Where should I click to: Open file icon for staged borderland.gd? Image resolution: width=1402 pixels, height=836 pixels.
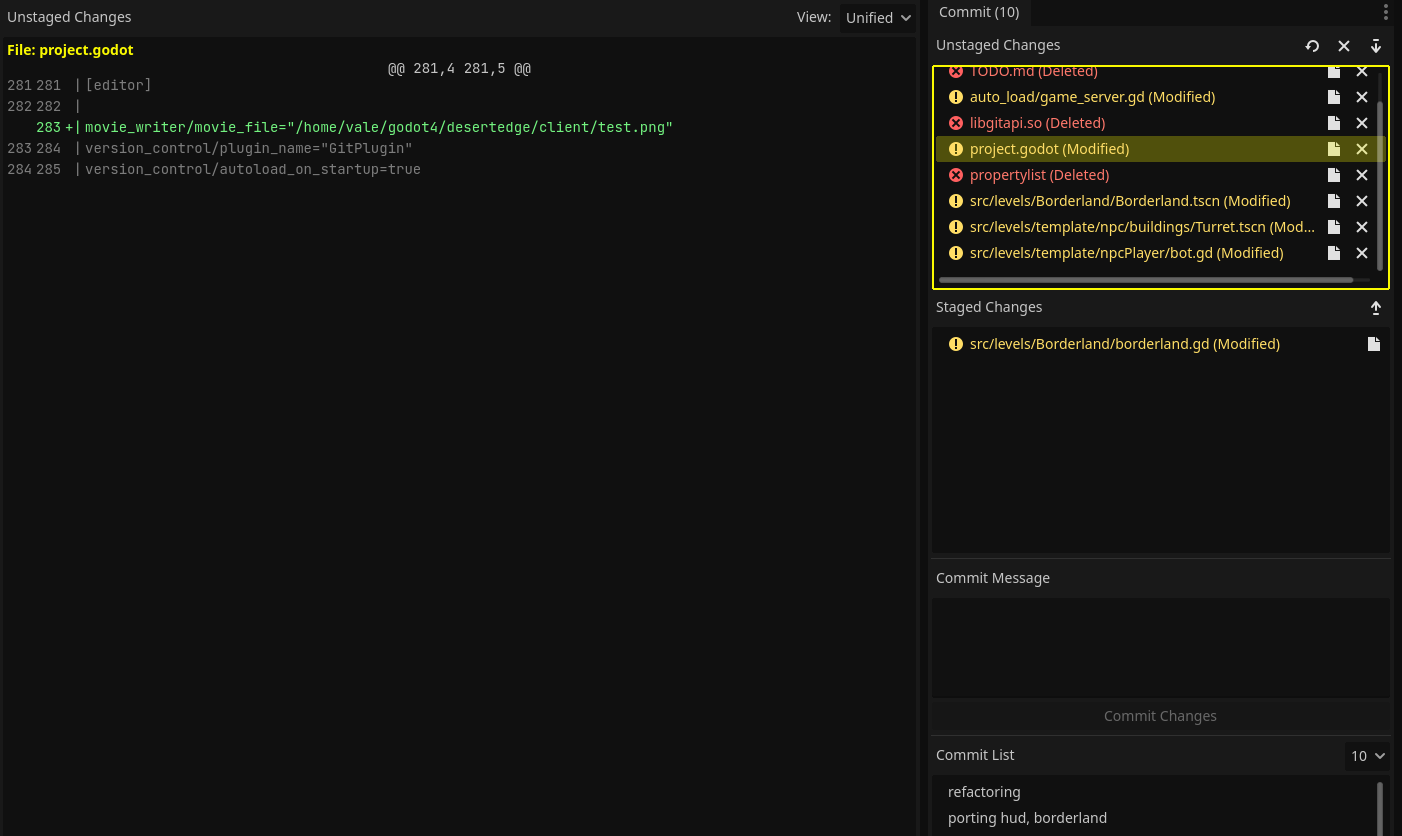click(x=1374, y=344)
